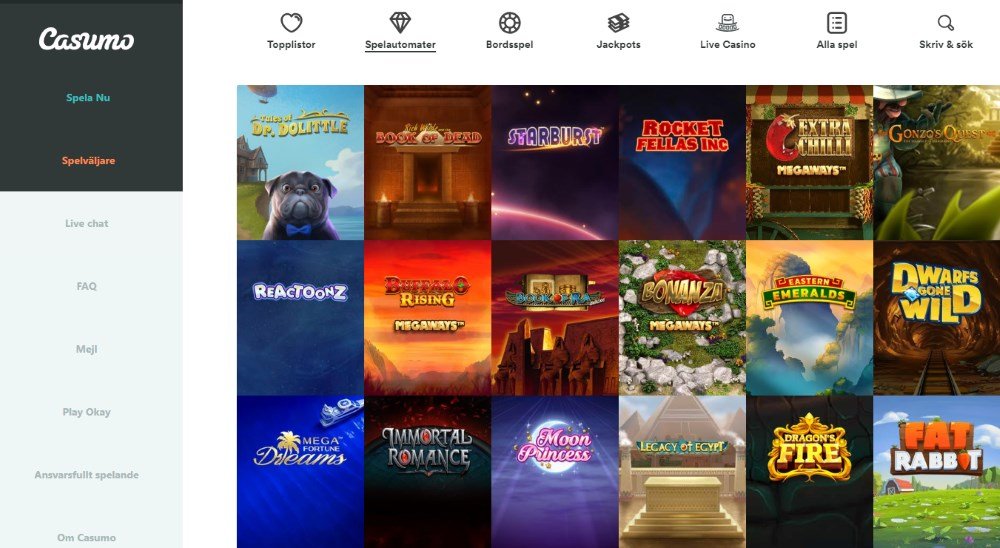Open the Ansvarsfullt spelande link
The width and height of the screenshot is (1000, 548).
pos(87,475)
